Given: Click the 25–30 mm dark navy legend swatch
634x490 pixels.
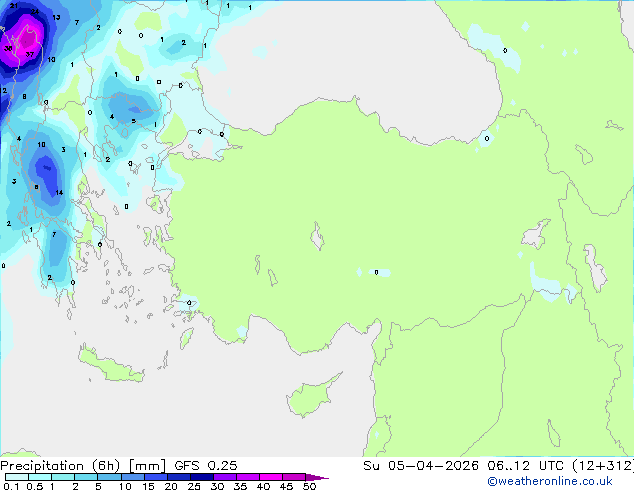Looking at the screenshot, I should click(202, 477).
